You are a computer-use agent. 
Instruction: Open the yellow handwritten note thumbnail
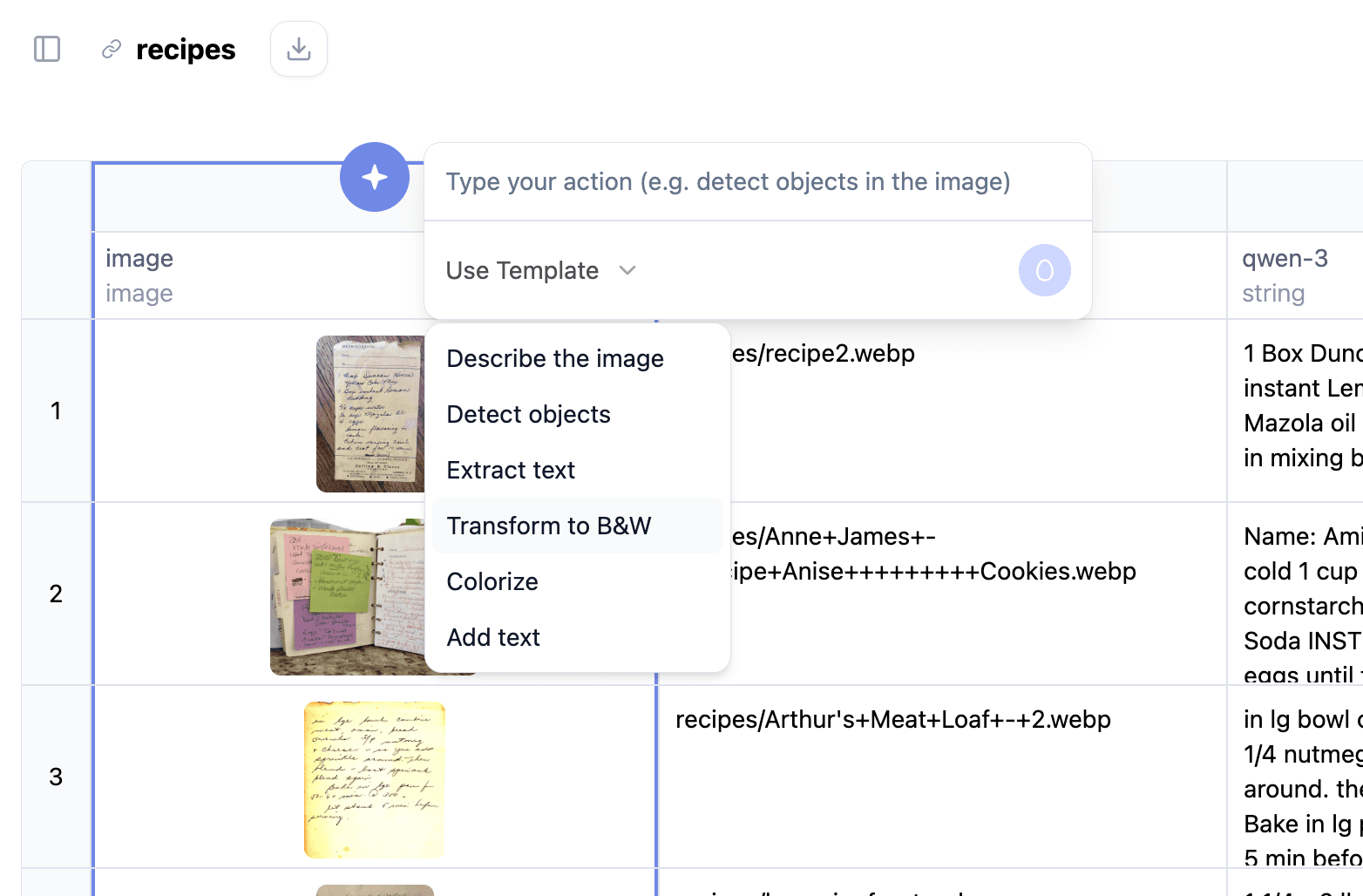(x=375, y=780)
